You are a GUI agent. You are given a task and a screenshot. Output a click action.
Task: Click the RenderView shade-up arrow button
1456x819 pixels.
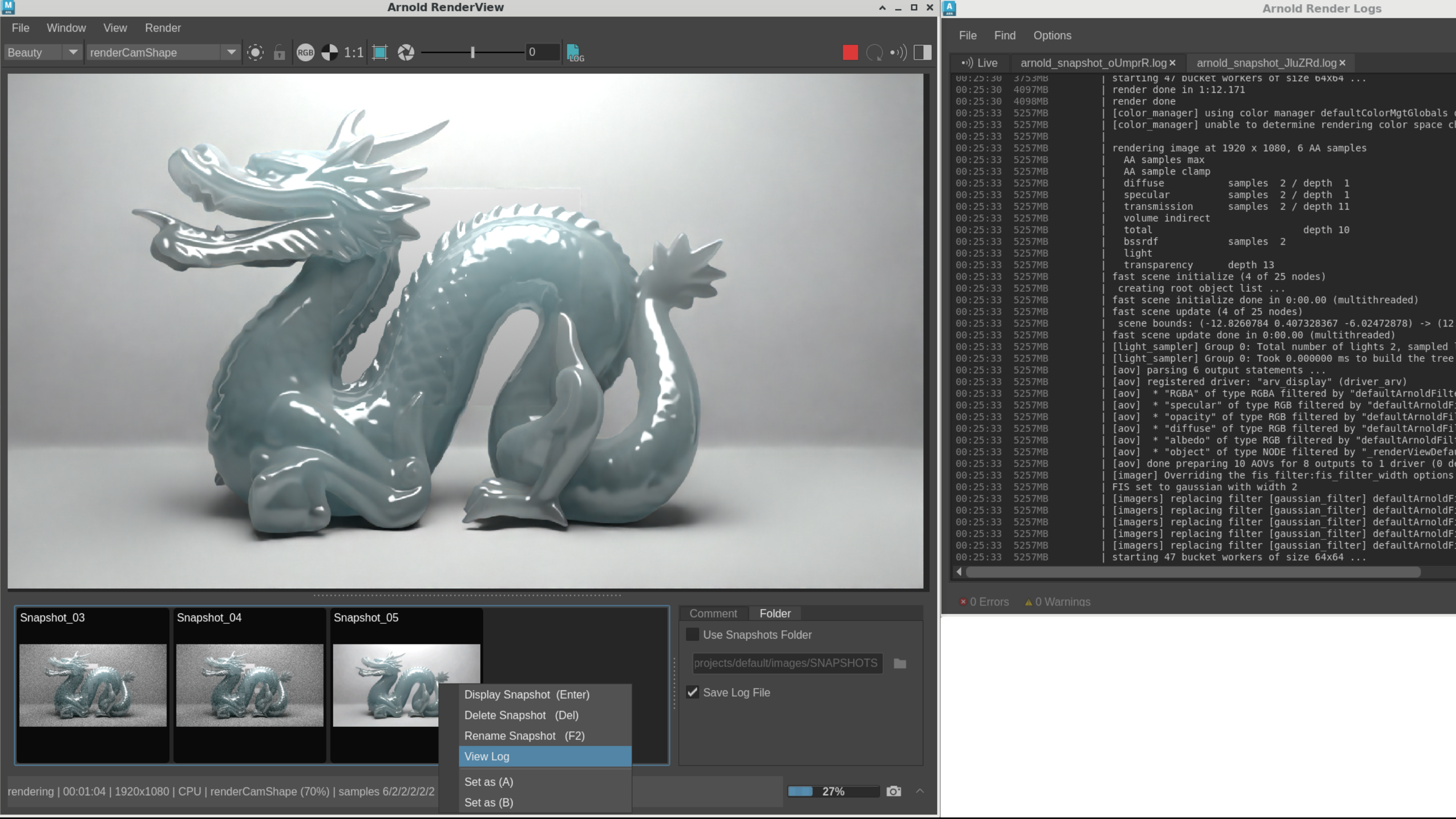882,7
